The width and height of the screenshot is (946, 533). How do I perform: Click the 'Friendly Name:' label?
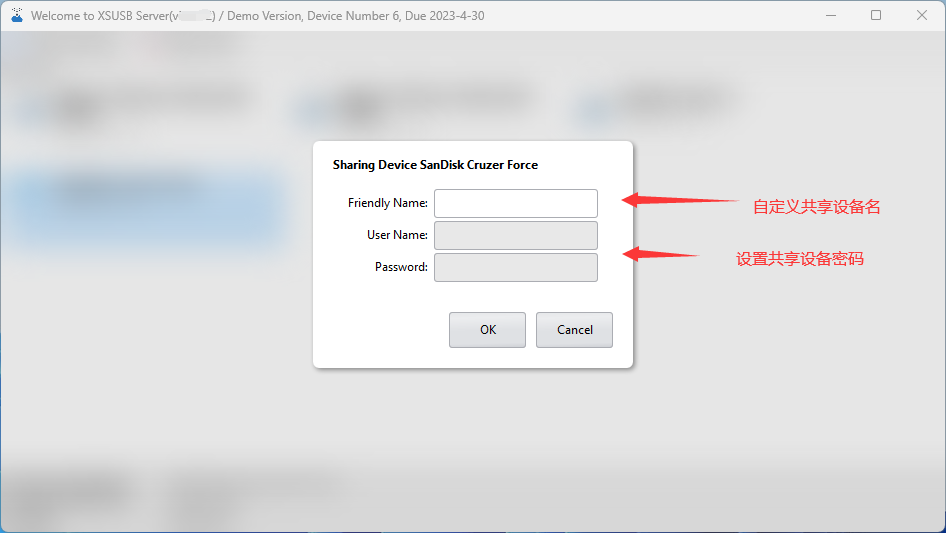point(388,203)
